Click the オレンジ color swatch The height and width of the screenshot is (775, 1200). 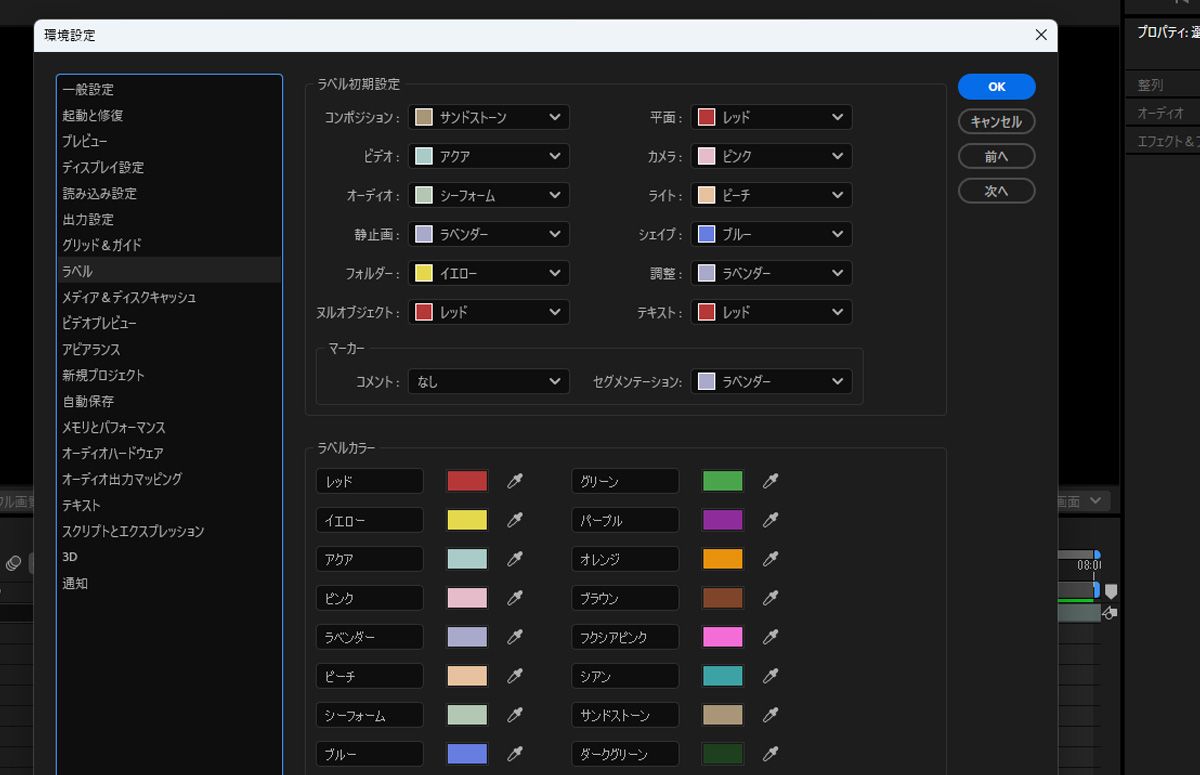[723, 559]
